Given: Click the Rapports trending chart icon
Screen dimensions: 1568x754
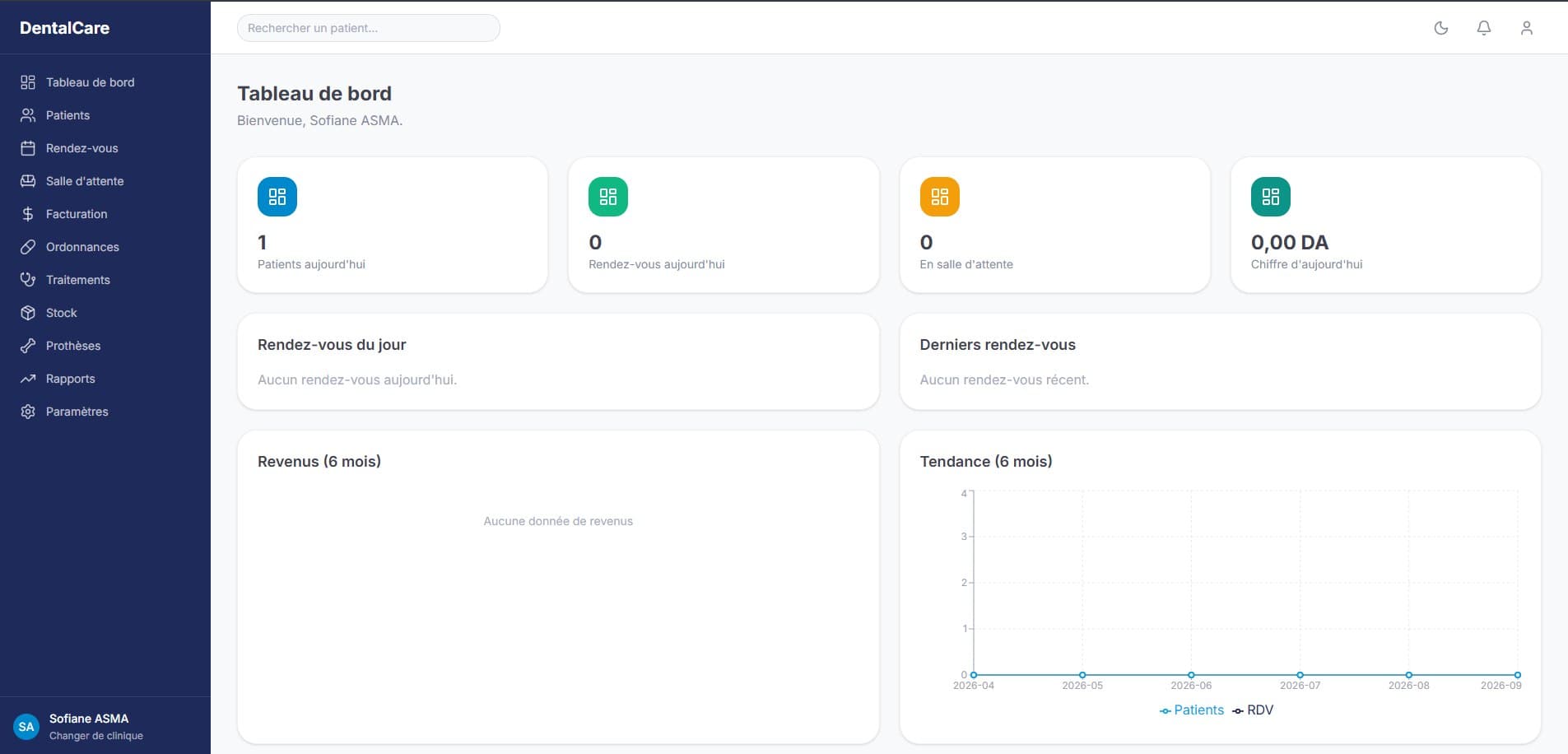Looking at the screenshot, I should pyautogui.click(x=28, y=379).
